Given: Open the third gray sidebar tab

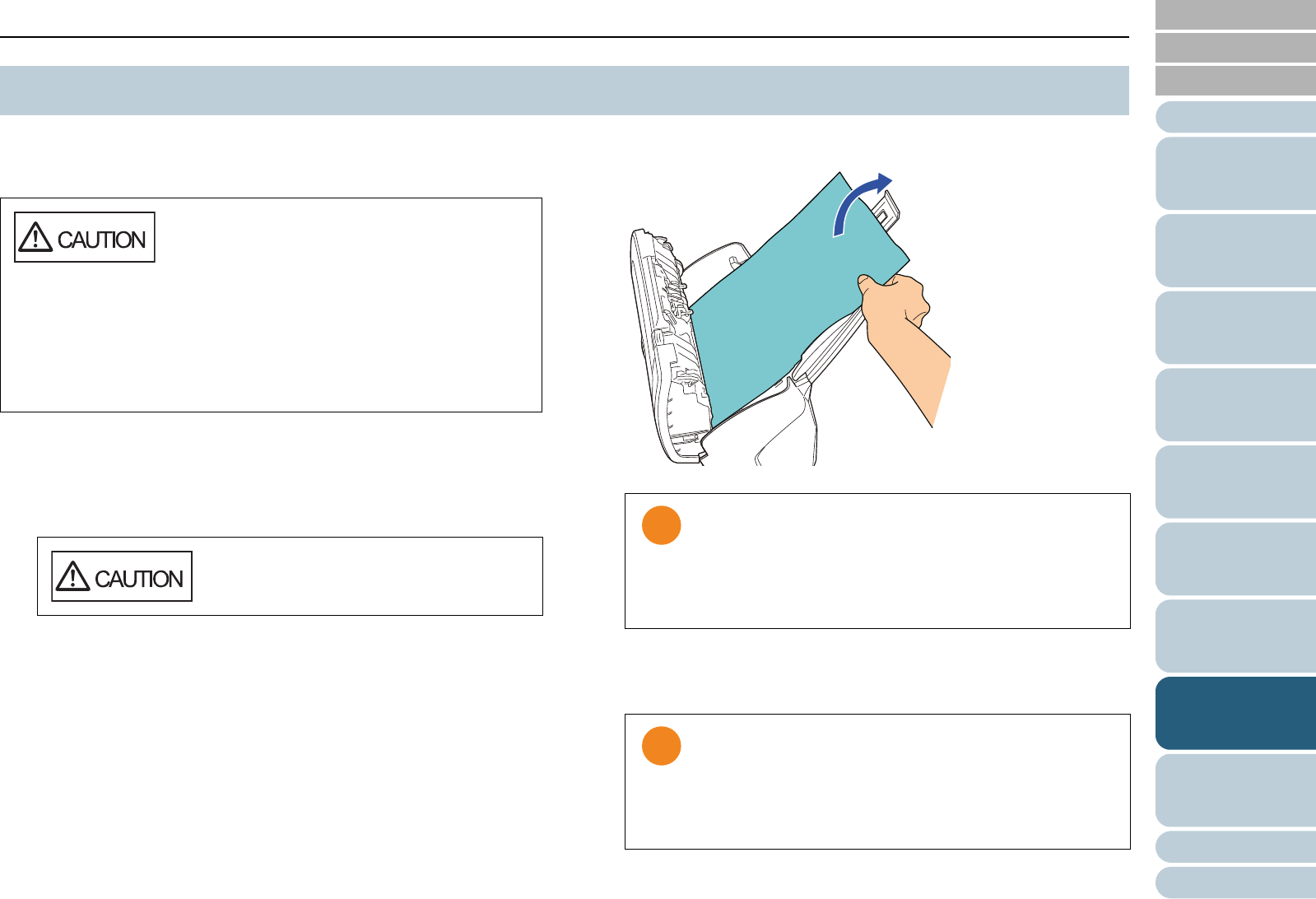Looking at the screenshot, I should [1235, 81].
